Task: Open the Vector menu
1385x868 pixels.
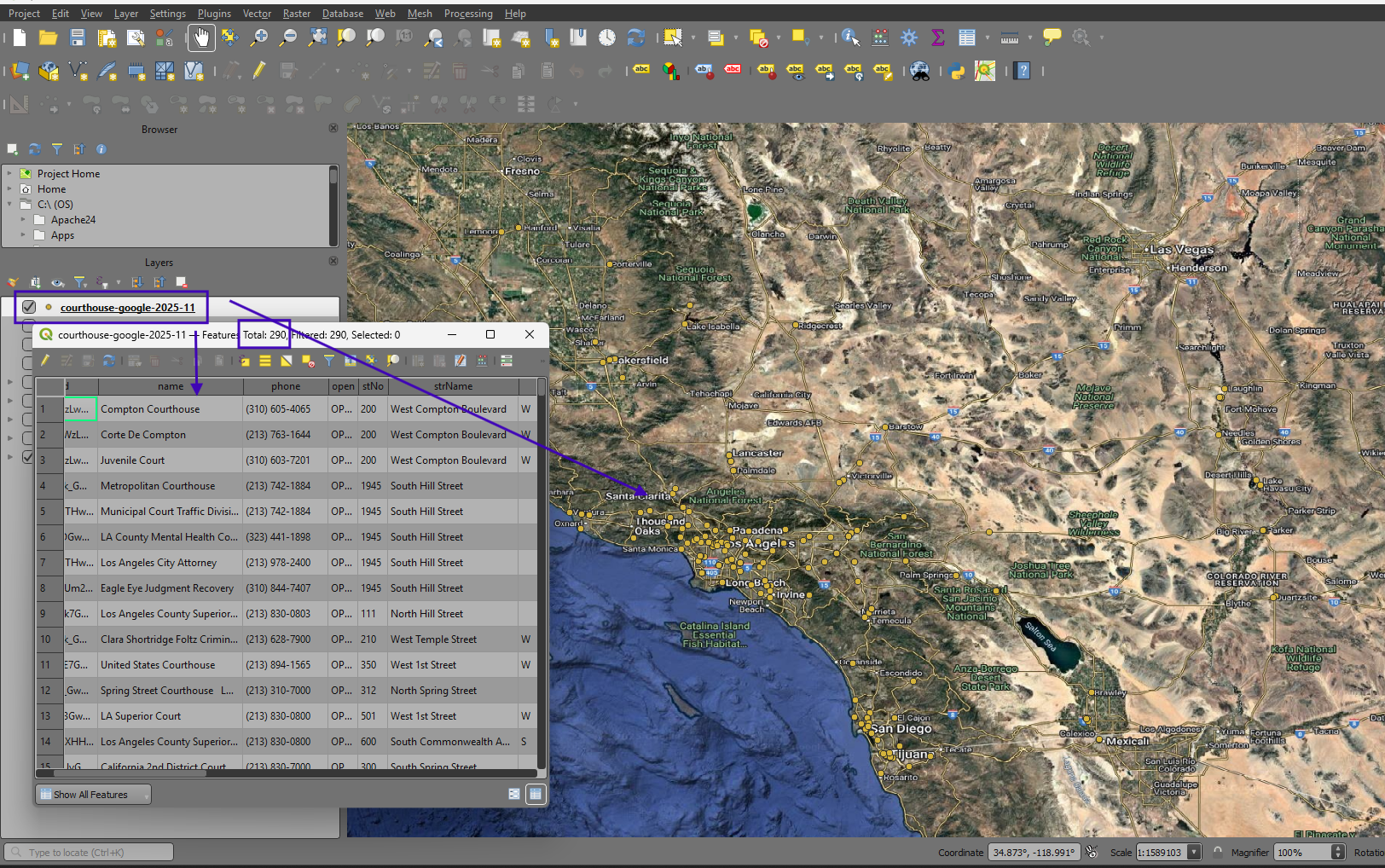Action: point(257,14)
